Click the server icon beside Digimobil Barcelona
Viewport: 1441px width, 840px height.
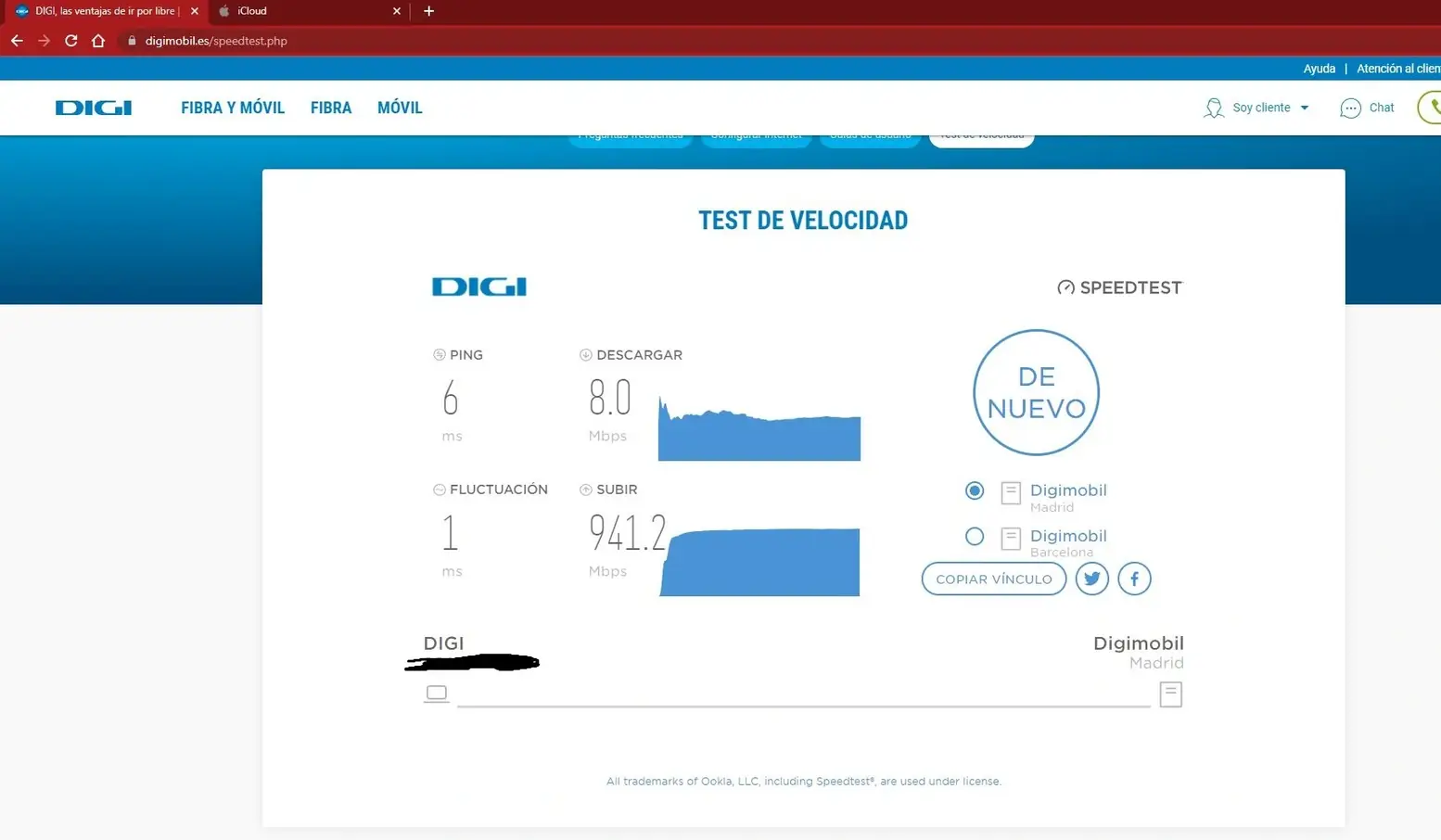pyautogui.click(x=1011, y=538)
